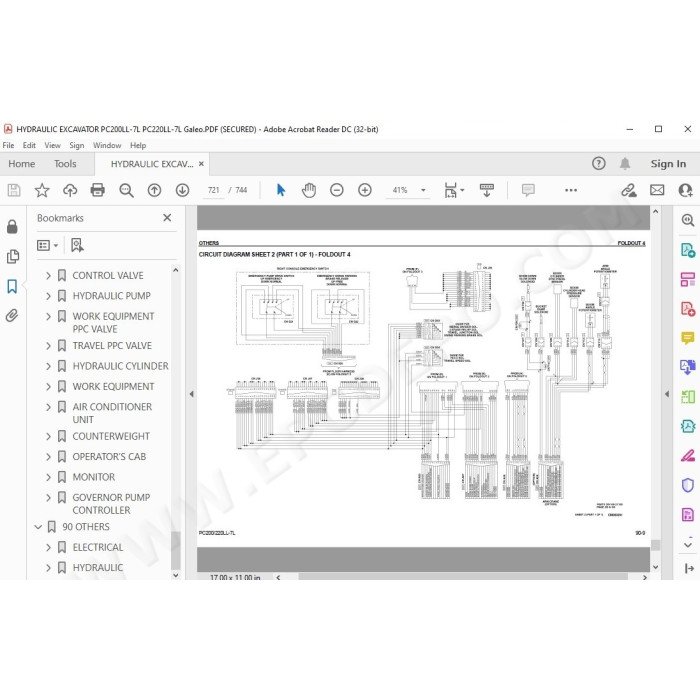Open Find text magnifier icon
The height and width of the screenshot is (700, 700).
pos(126,190)
